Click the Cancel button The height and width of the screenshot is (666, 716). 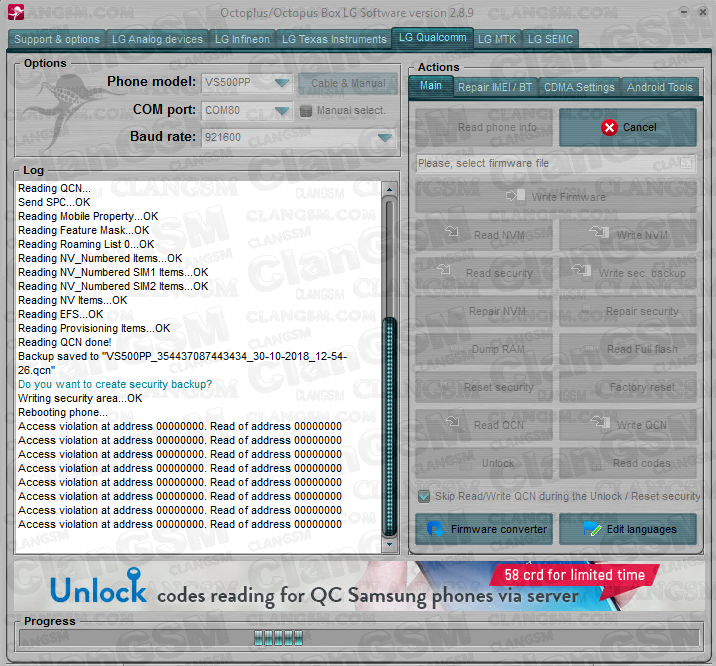pyautogui.click(x=628, y=127)
